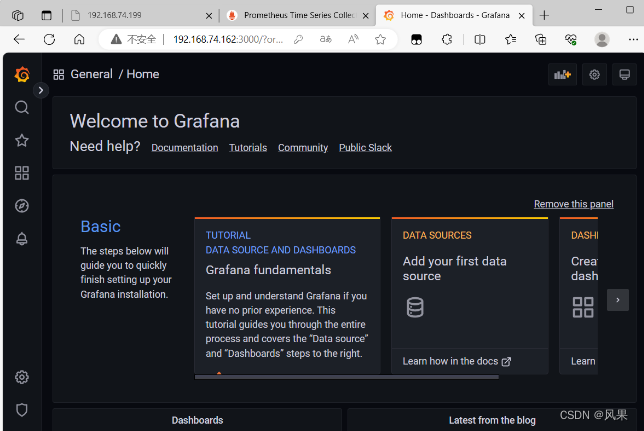Go to browser home page
Screen dimensions: 644x431
point(79,39)
